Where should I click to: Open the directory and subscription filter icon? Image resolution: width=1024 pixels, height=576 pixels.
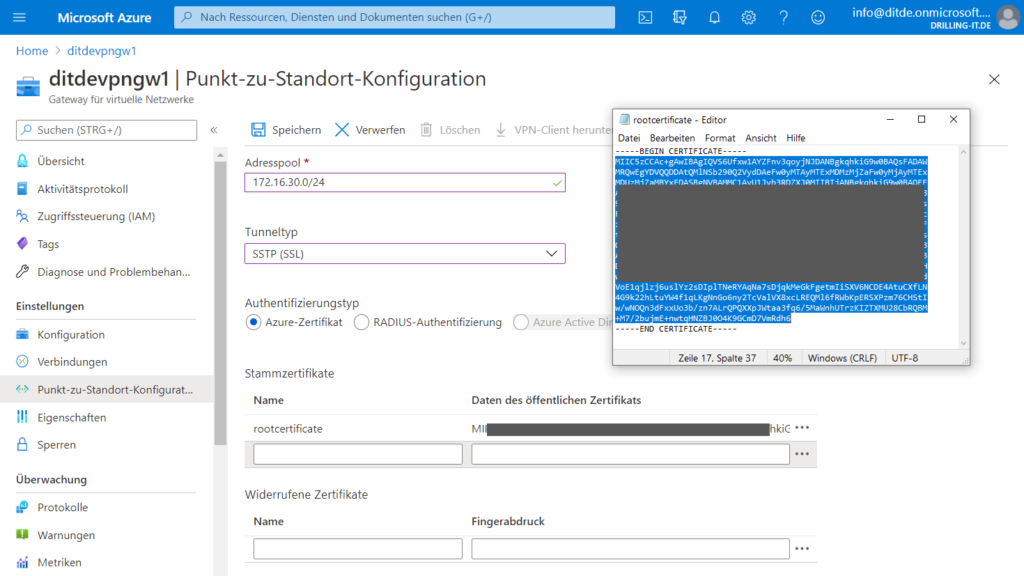680,18
